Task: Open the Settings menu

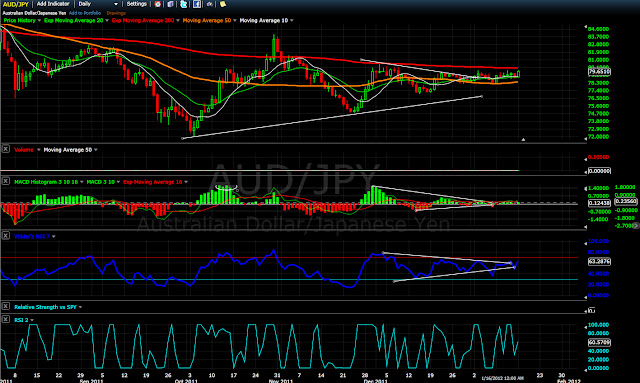Action: pyautogui.click(x=136, y=4)
